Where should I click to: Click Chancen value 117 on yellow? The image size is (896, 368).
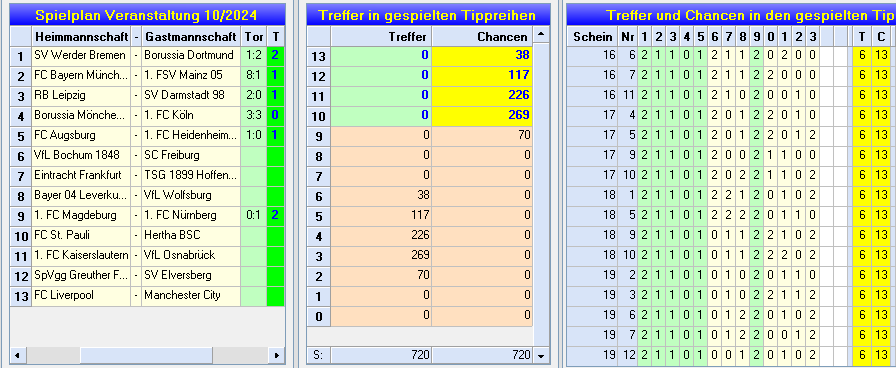point(482,75)
